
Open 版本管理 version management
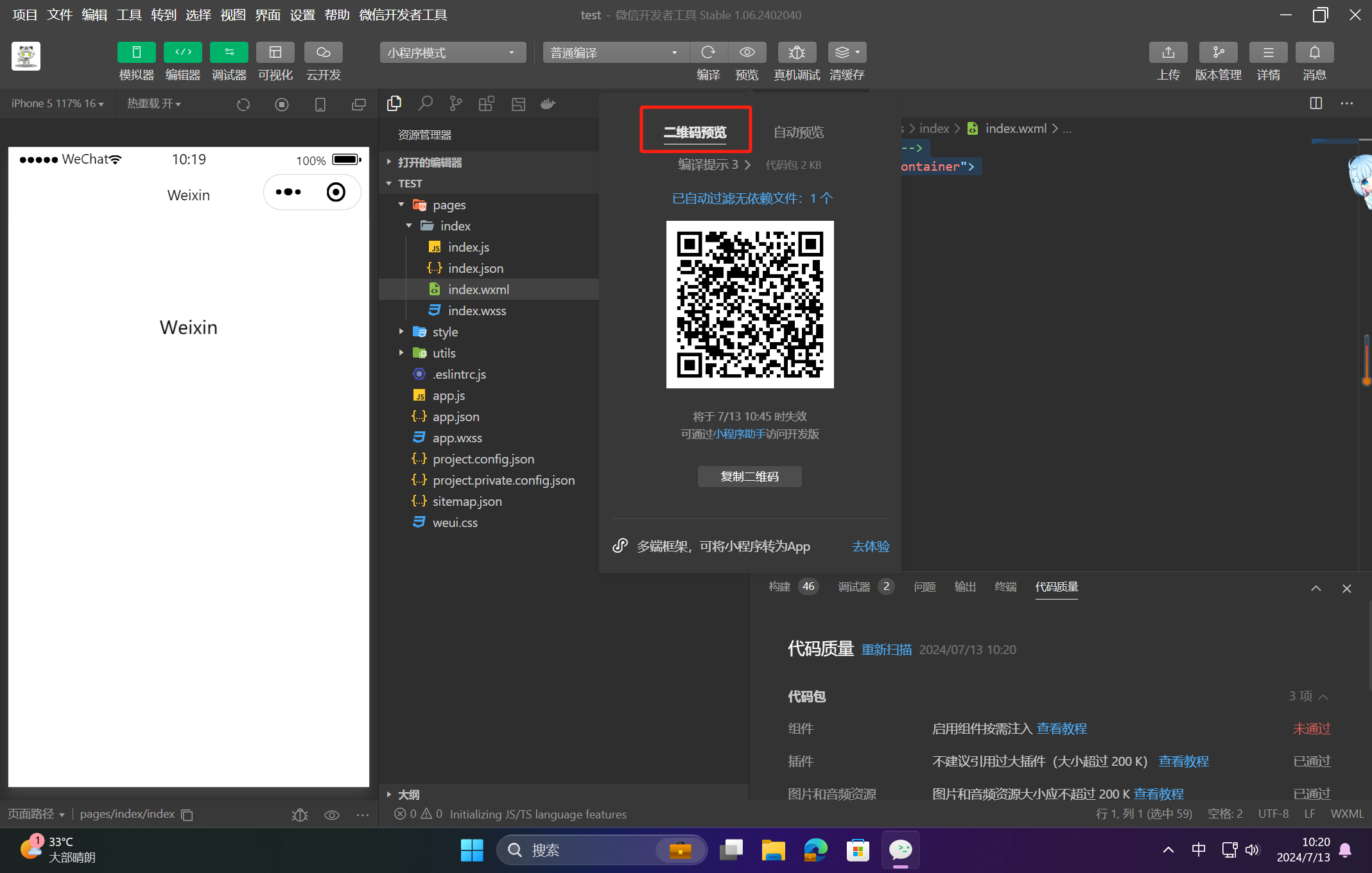tap(1218, 52)
